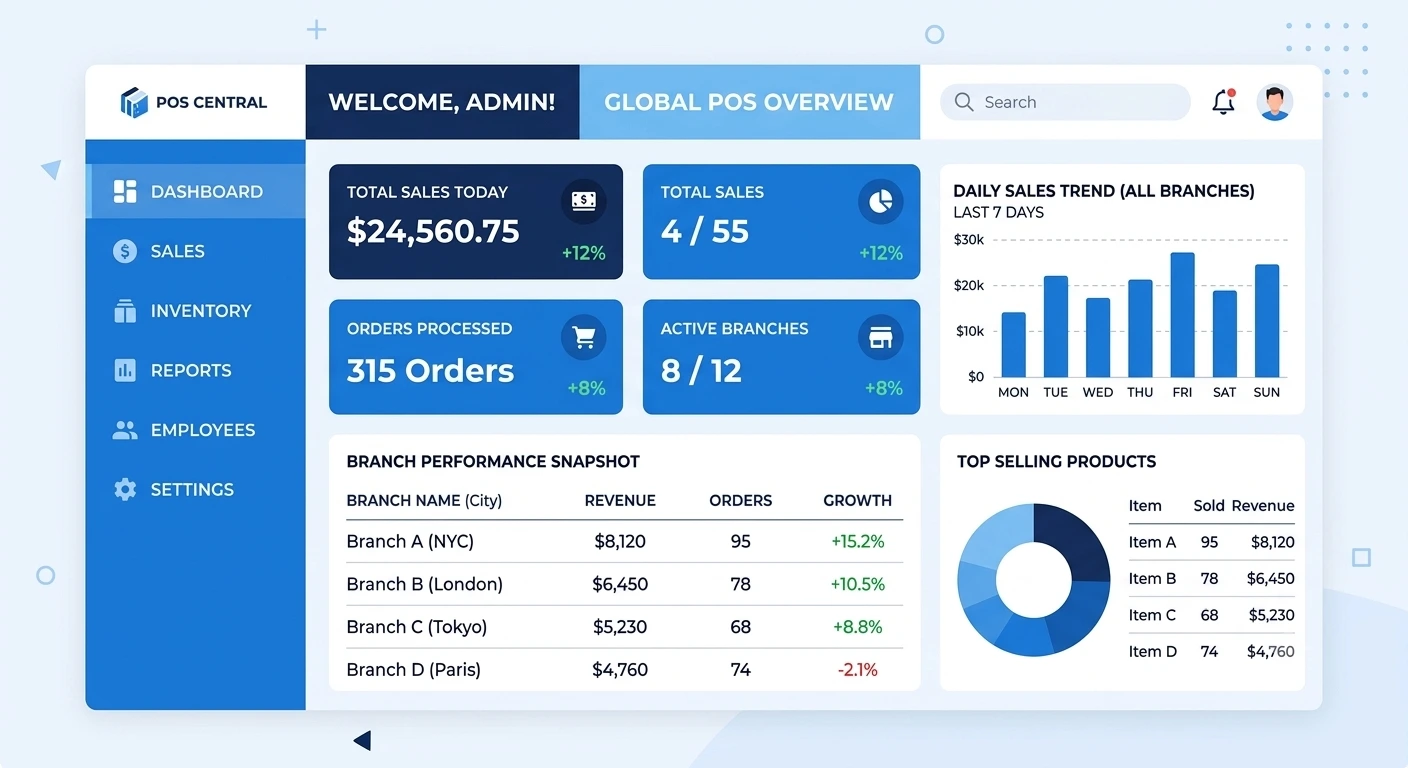Click the Sold column header in product table
Screen dimensions: 1408x768
tap(1209, 506)
